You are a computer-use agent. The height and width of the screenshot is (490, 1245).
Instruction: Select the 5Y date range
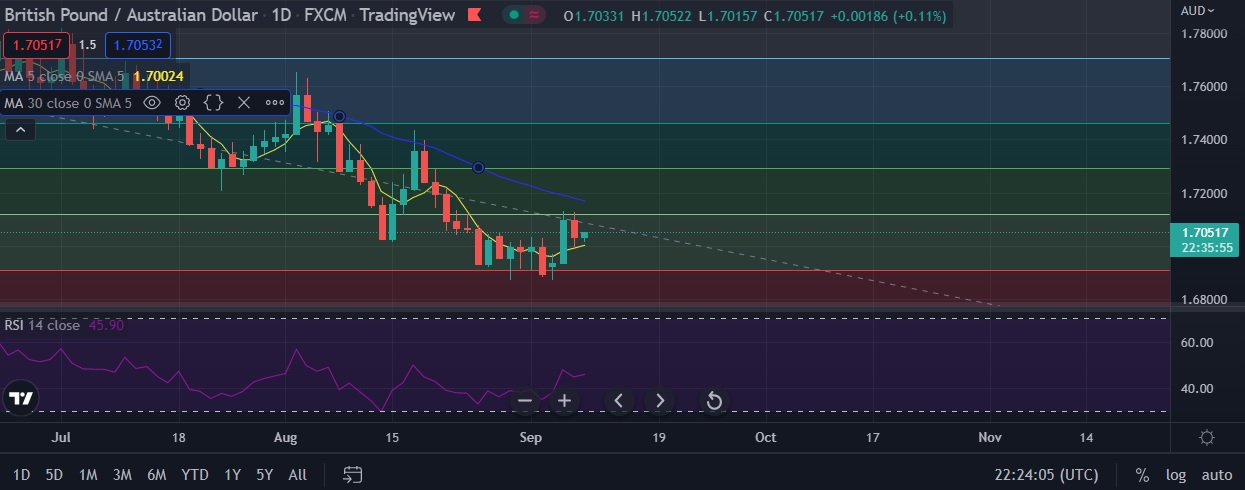coord(264,475)
